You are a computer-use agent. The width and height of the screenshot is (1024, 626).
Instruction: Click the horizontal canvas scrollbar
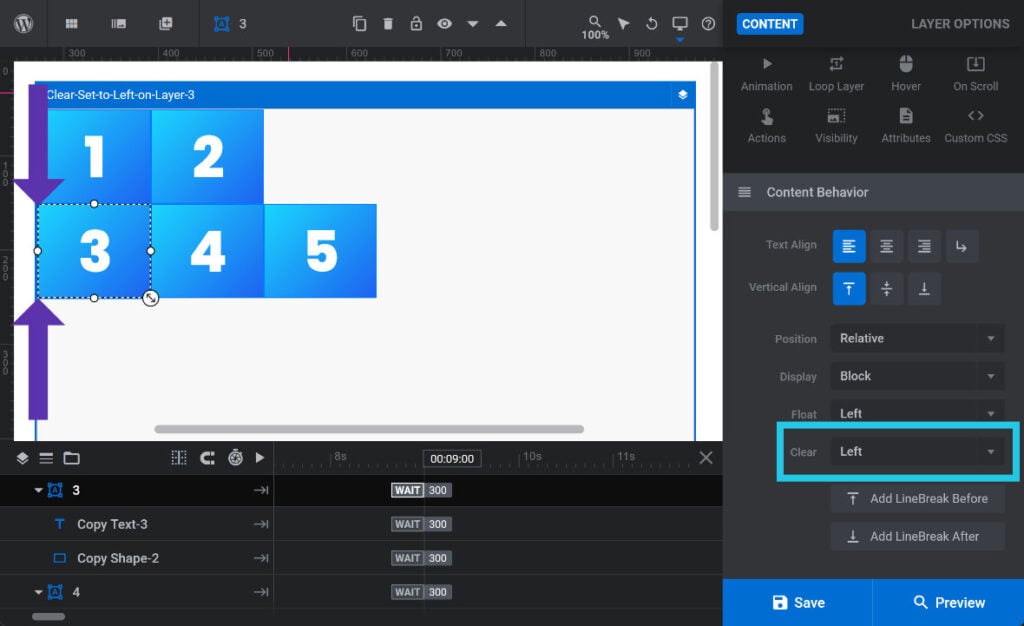pyautogui.click(x=368, y=429)
